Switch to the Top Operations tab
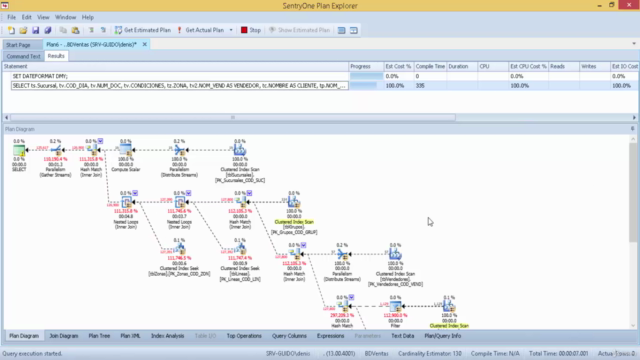Screen dimensions: 640x360 [x=244, y=336]
